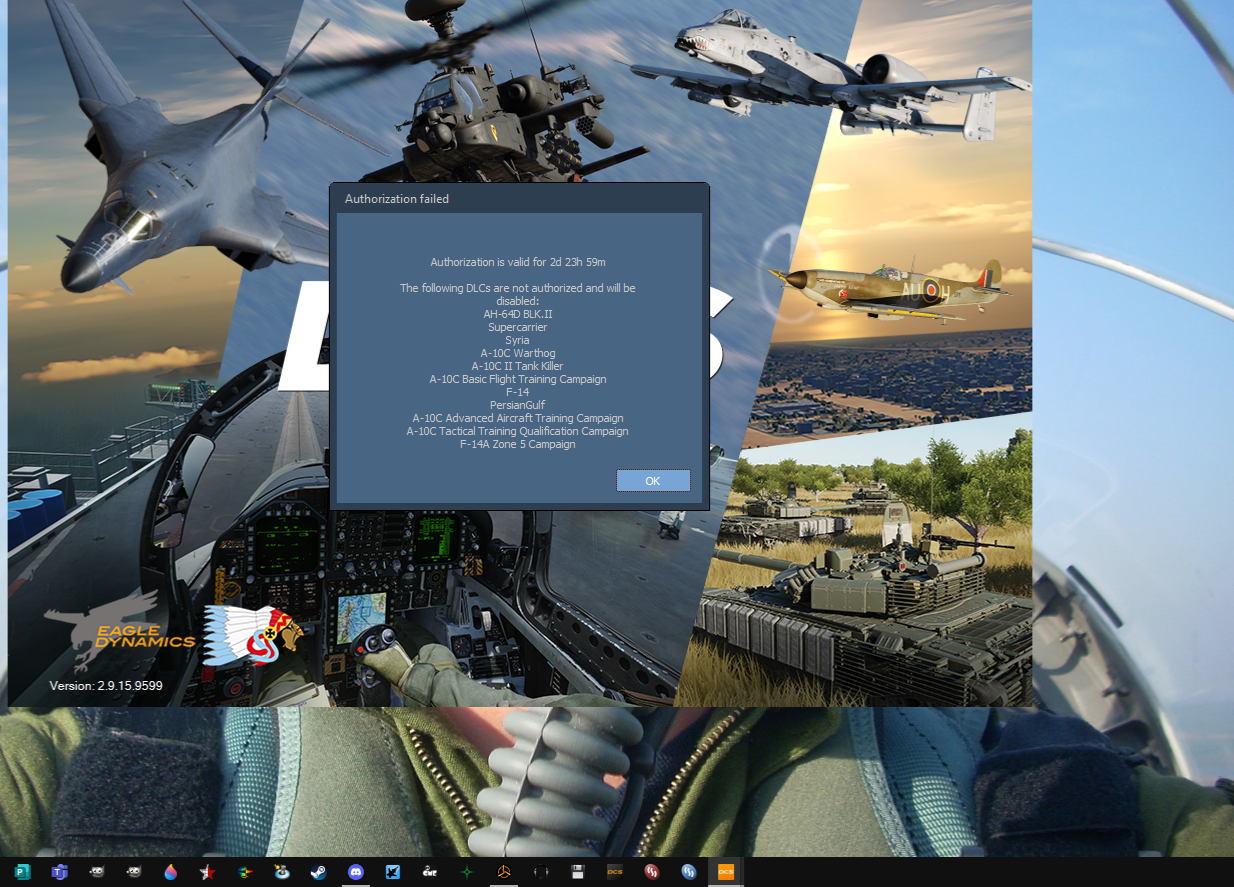Click the "Authorization is valid for 2d 23h 59m" message
This screenshot has width=1234, height=887.
(518, 262)
